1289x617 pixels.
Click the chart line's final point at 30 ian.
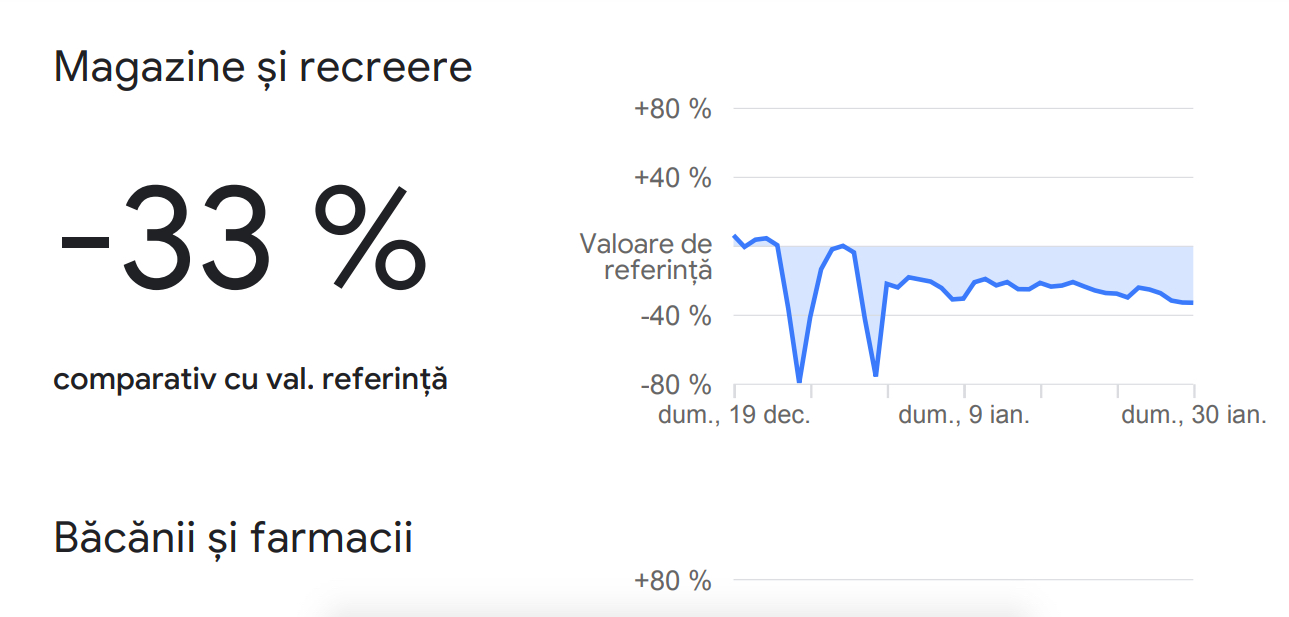pyautogui.click(x=1192, y=303)
